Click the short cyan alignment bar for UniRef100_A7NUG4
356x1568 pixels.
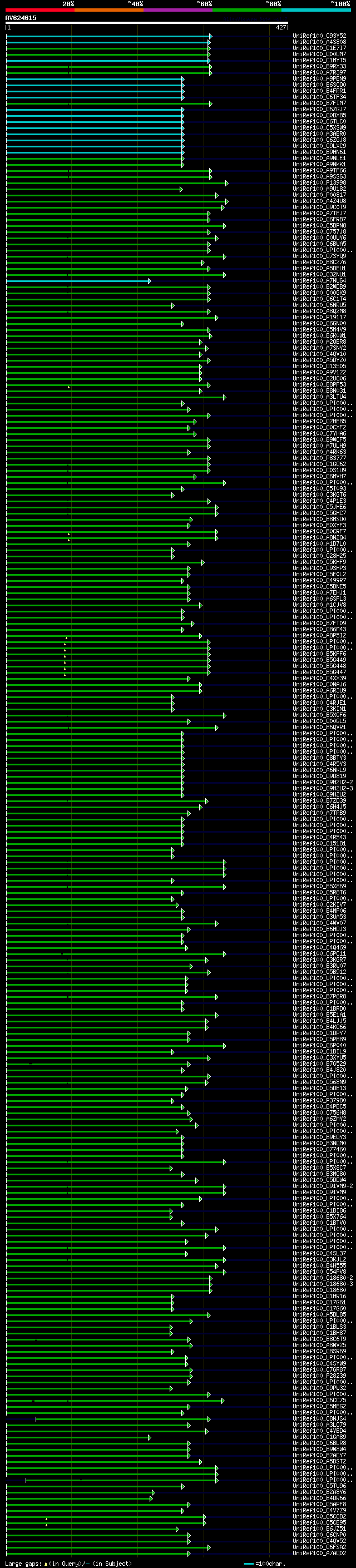click(78, 280)
